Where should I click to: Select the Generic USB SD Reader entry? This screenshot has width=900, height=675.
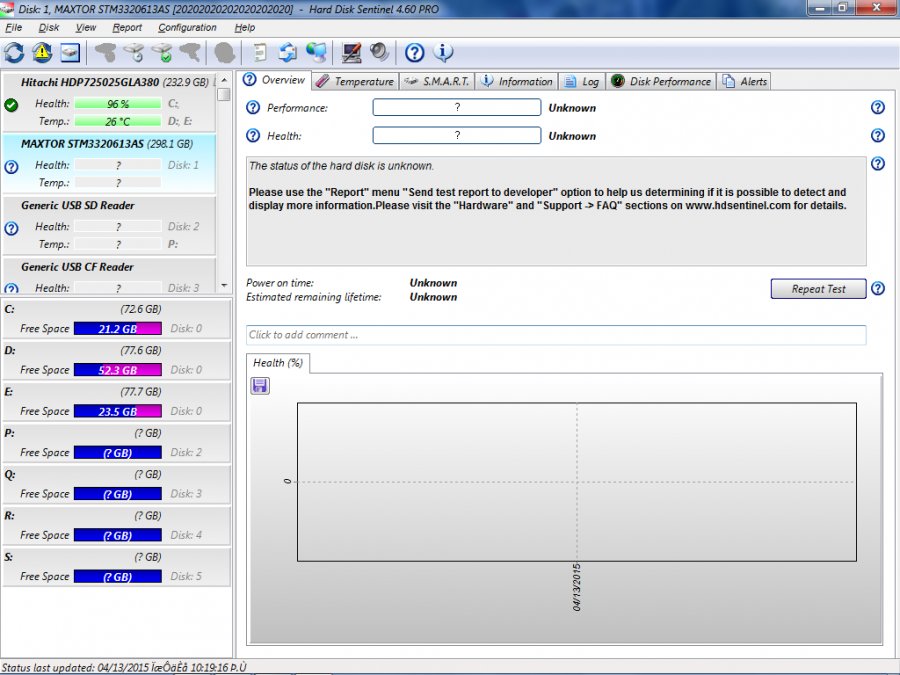109,224
